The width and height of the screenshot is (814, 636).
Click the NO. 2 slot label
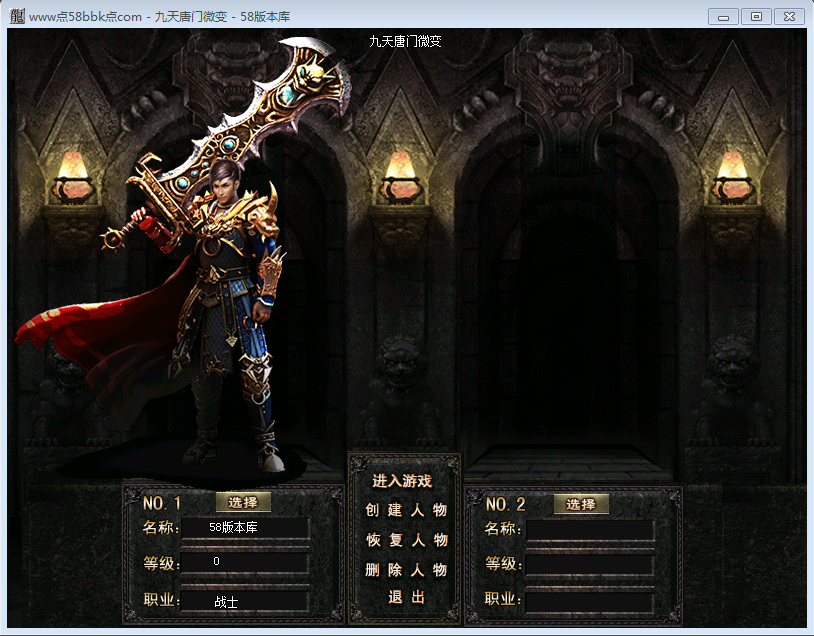click(x=505, y=504)
